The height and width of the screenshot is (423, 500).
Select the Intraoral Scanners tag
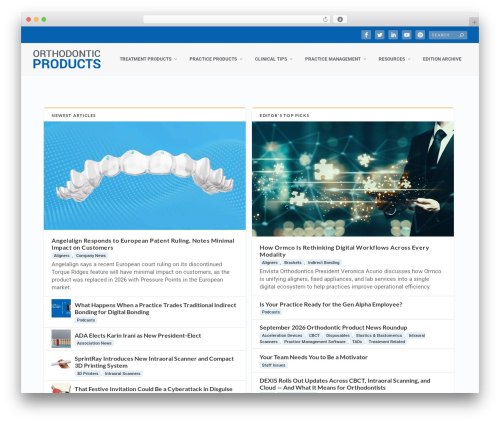122,373
